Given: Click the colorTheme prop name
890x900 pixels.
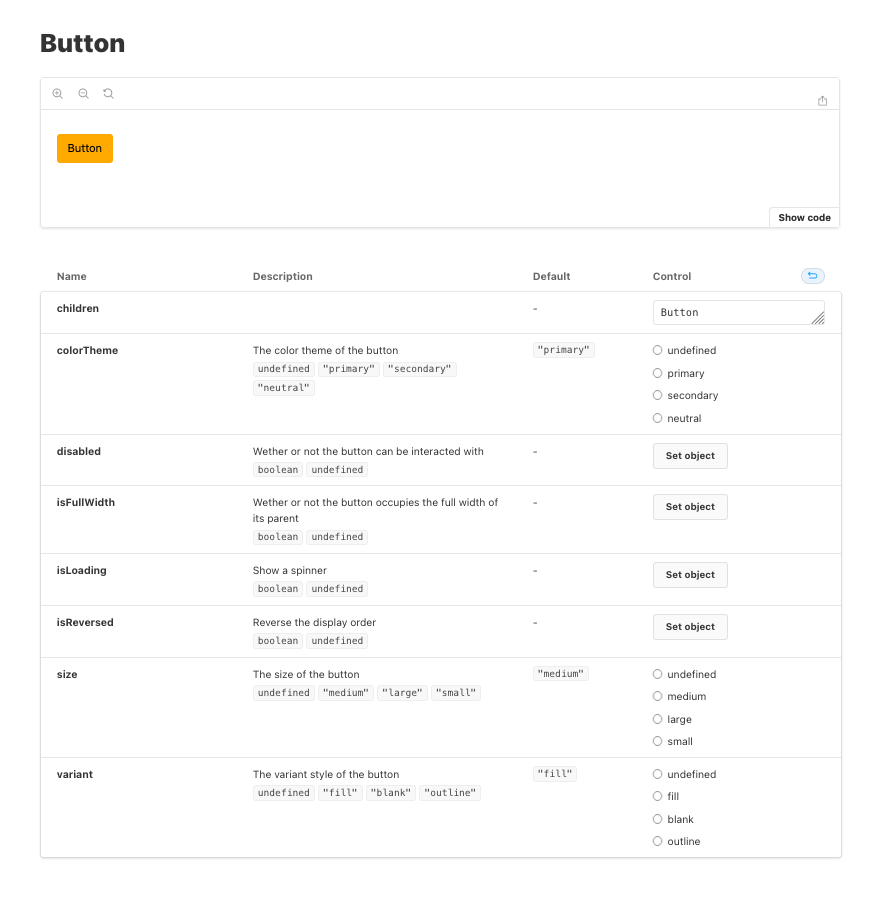Looking at the screenshot, I should click(87, 350).
